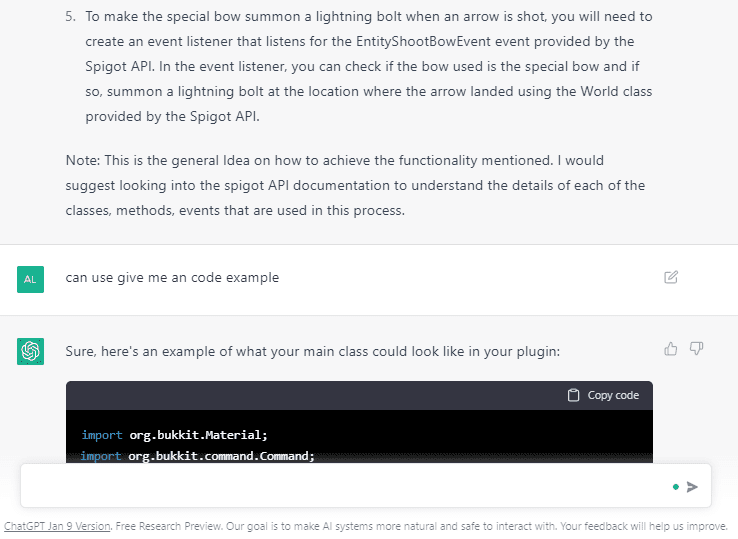Click the dark code block header bar
Viewport: 738px width, 539px height.
[300, 395]
